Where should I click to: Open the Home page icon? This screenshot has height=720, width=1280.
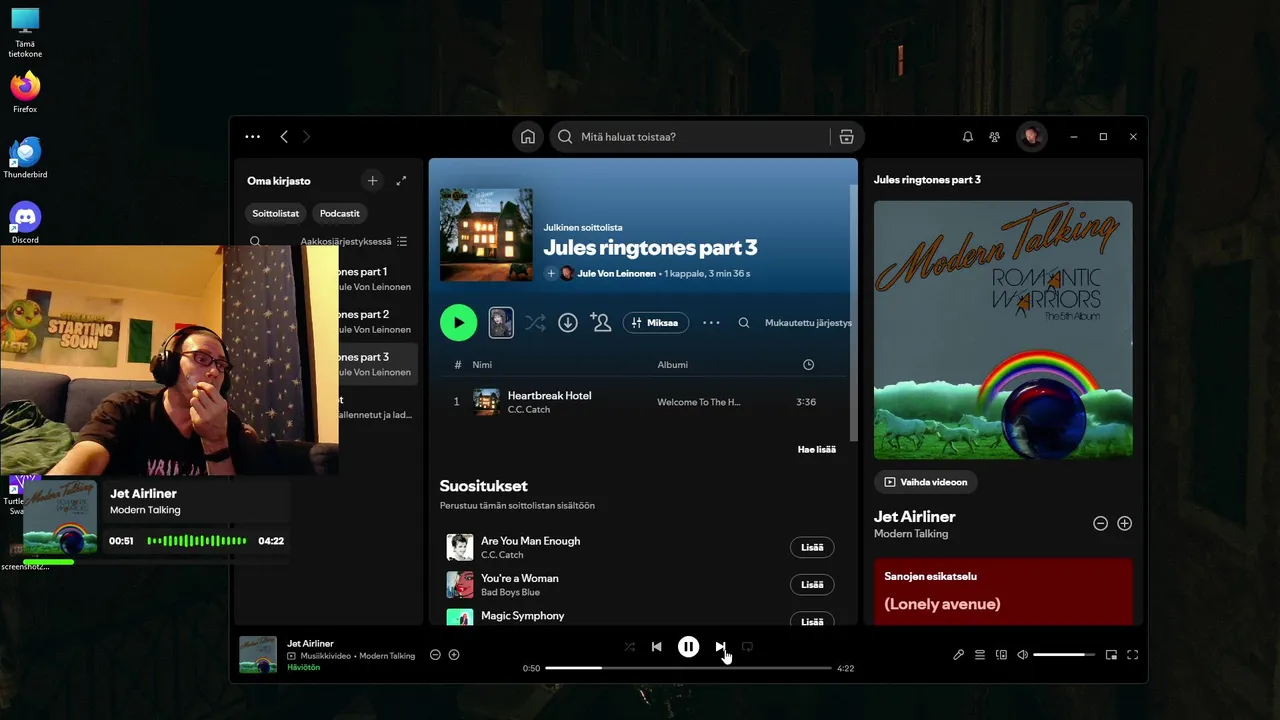[528, 137]
